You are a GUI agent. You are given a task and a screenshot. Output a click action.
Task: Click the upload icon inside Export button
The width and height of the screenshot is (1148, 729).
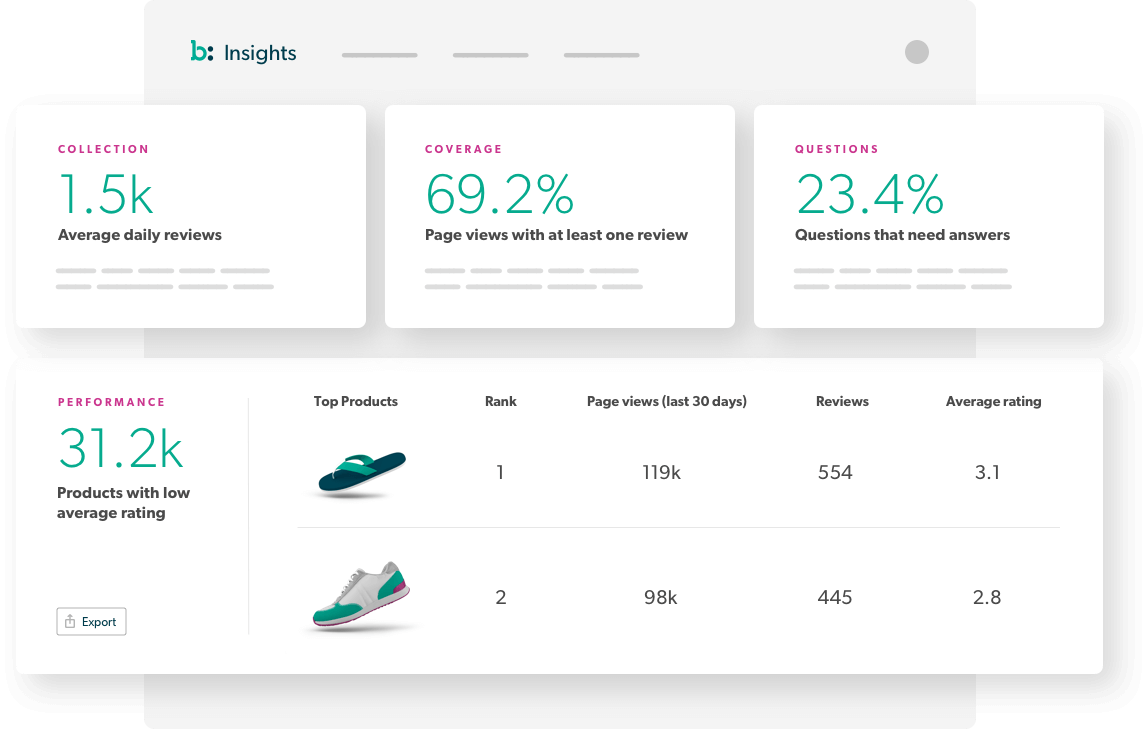(x=71, y=621)
